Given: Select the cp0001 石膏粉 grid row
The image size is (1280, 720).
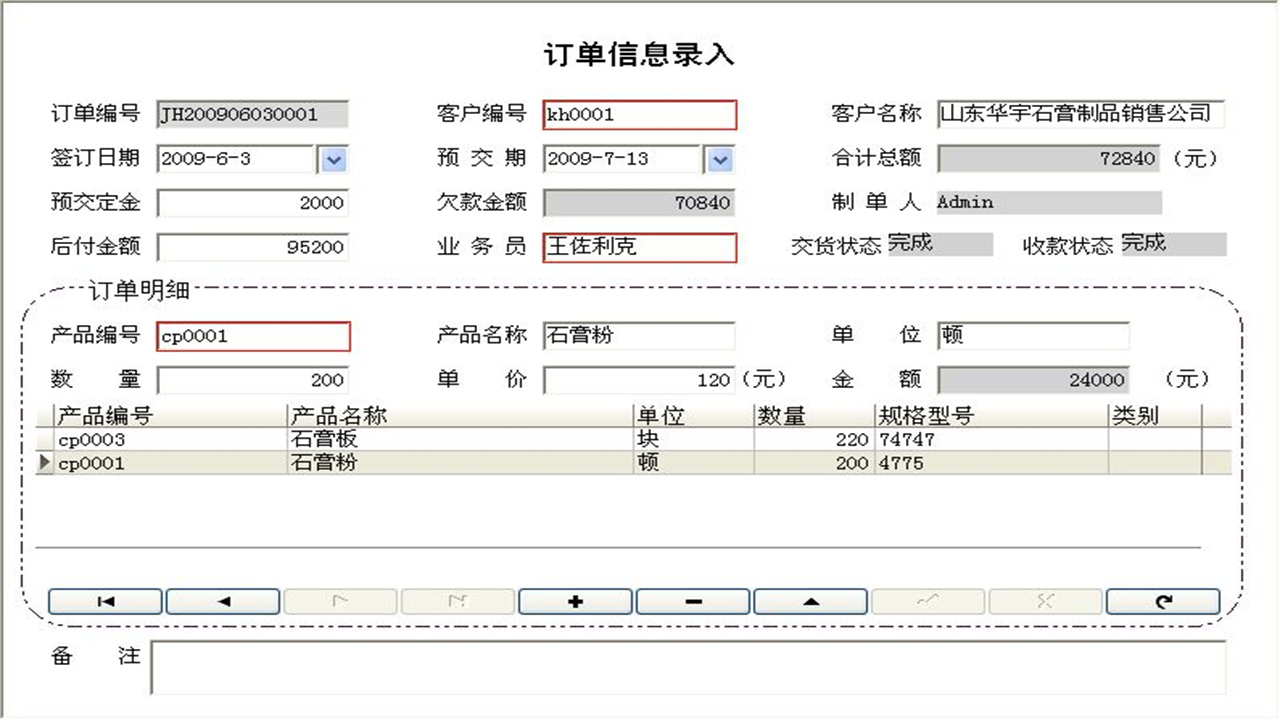Looking at the screenshot, I should point(400,462).
